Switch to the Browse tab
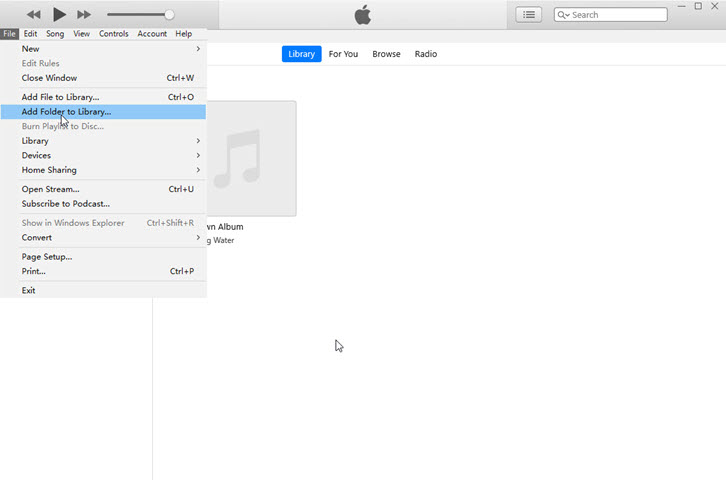726x480 pixels. coord(386,54)
